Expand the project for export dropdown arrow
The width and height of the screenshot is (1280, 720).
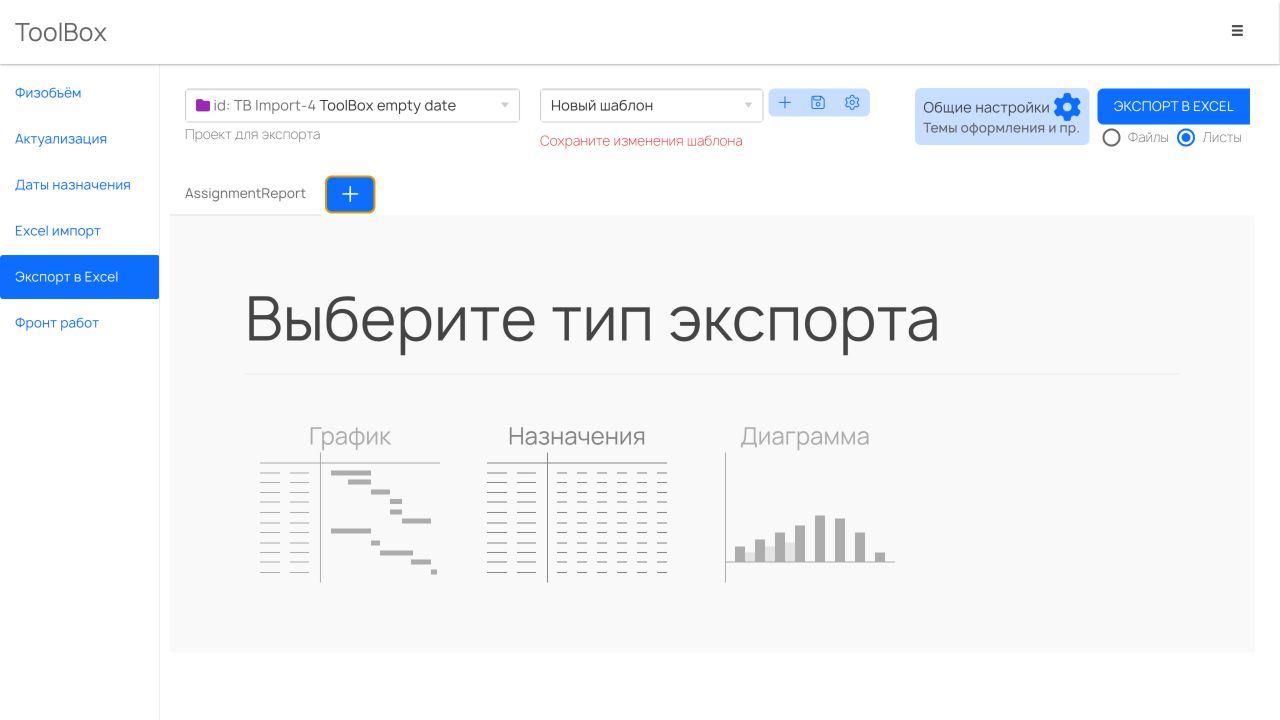pyautogui.click(x=505, y=105)
